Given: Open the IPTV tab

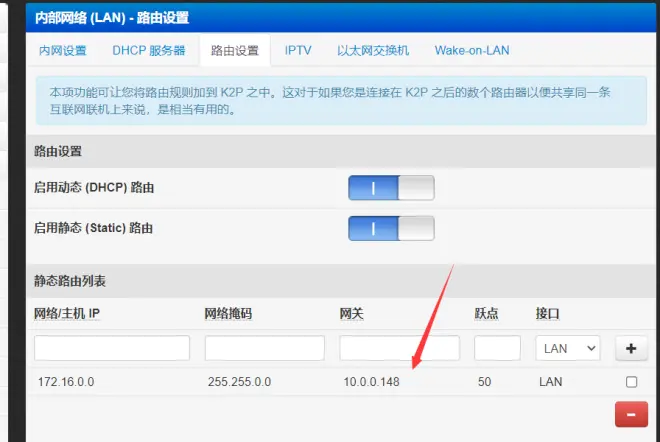Looking at the screenshot, I should tap(298, 51).
